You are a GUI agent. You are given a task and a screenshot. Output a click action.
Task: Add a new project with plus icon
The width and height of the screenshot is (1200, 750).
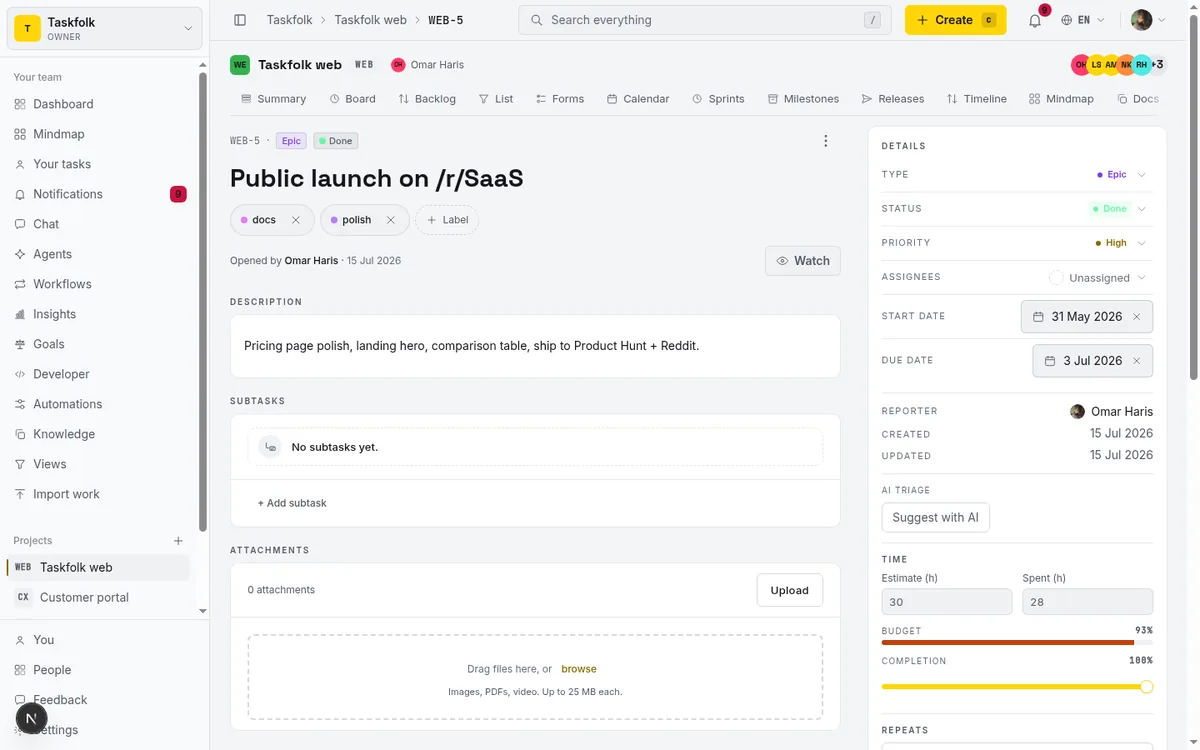pos(178,541)
